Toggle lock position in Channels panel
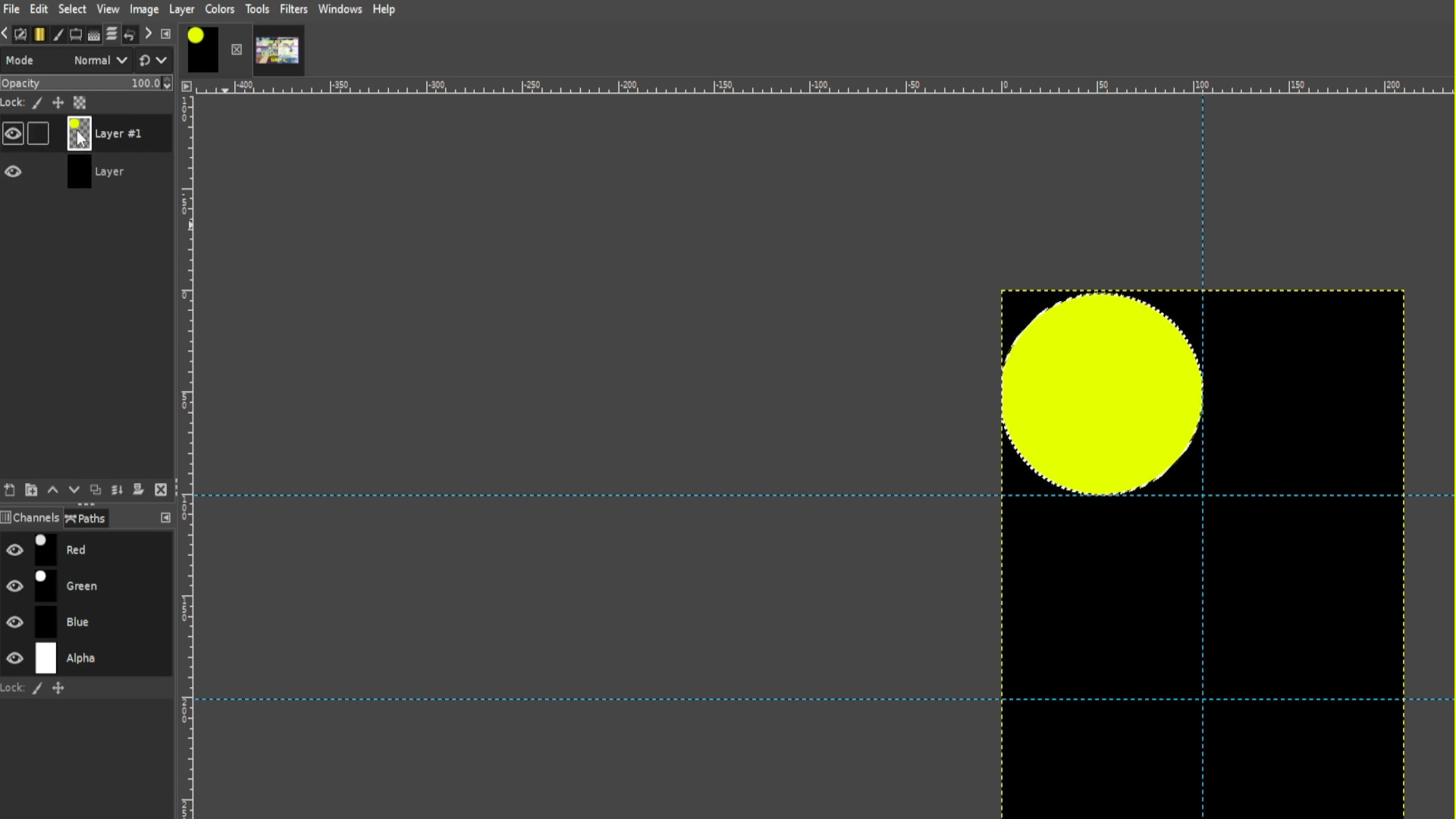Viewport: 1456px width, 819px height. (58, 688)
